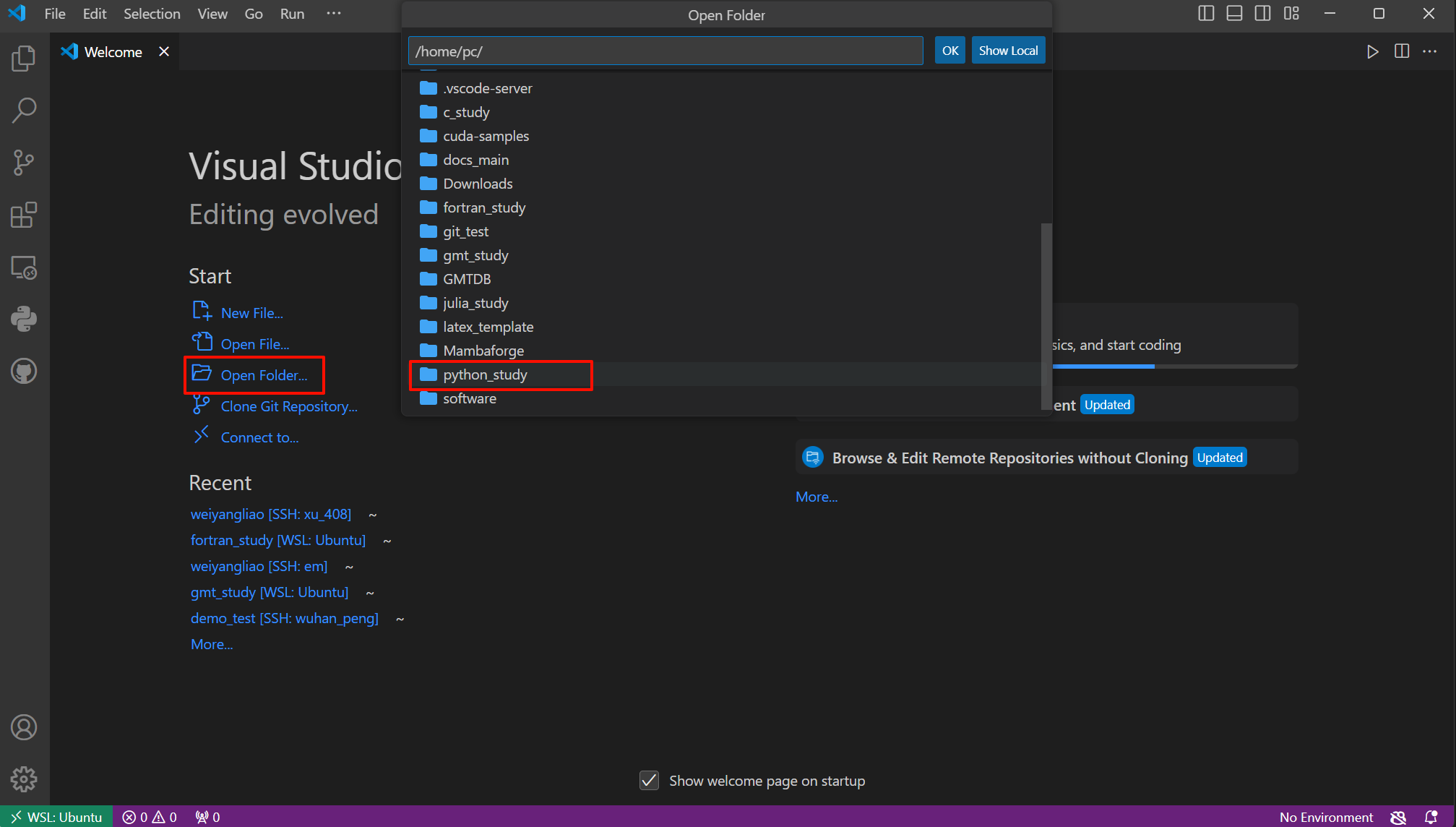The width and height of the screenshot is (1456, 827).
Task: Select the GMTDB folder
Action: coord(725,279)
